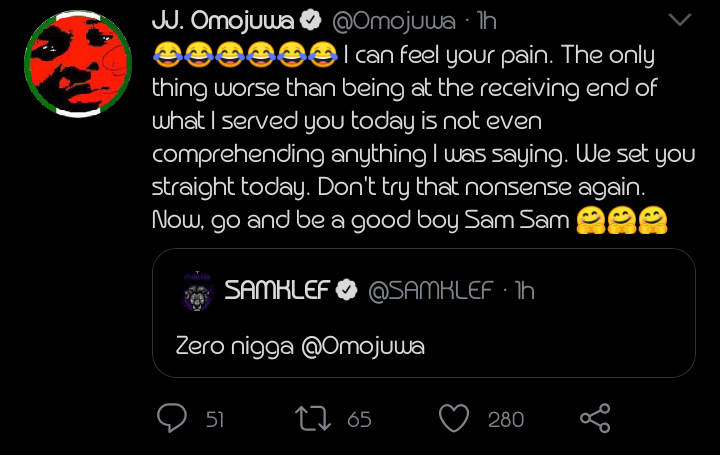View the 280 likes count
The width and height of the screenshot is (720, 455).
coord(505,420)
